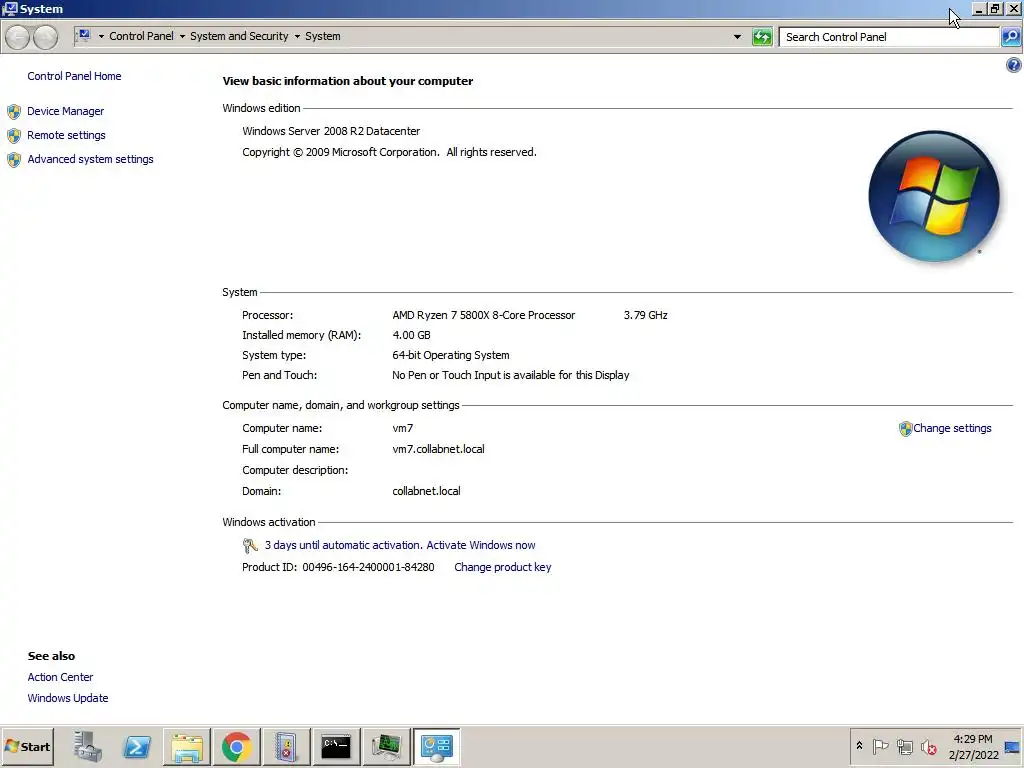This screenshot has width=1024, height=768.
Task: Open the Task Manager taskbar icon
Action: (387, 746)
